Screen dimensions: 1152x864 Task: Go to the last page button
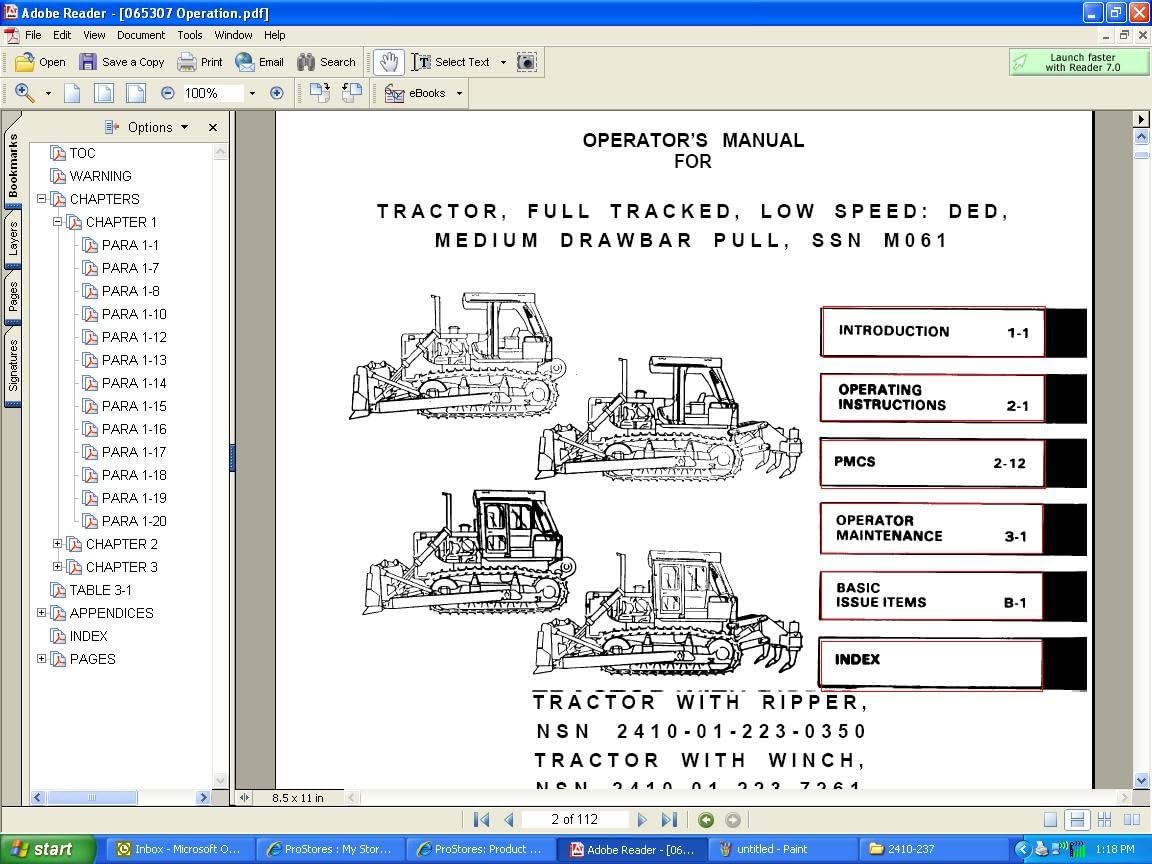[x=669, y=819]
